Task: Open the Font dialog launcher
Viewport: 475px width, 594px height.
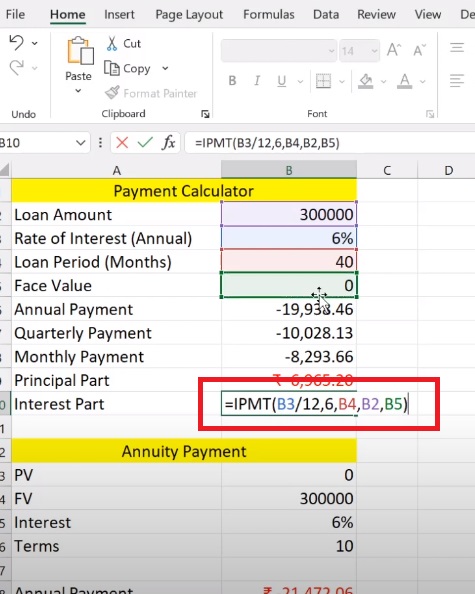Action: click(x=430, y=114)
